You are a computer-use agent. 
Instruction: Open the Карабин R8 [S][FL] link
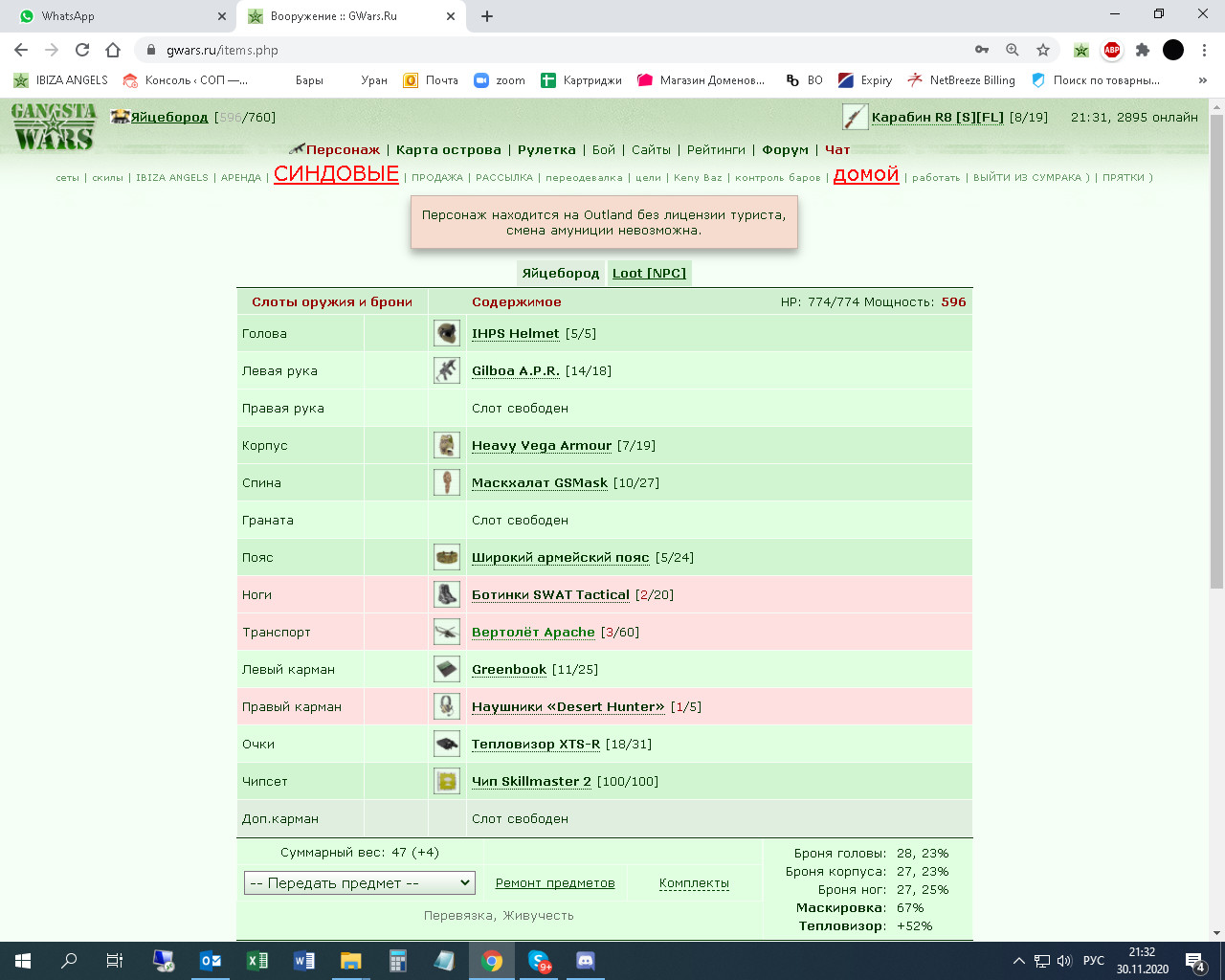(938, 118)
